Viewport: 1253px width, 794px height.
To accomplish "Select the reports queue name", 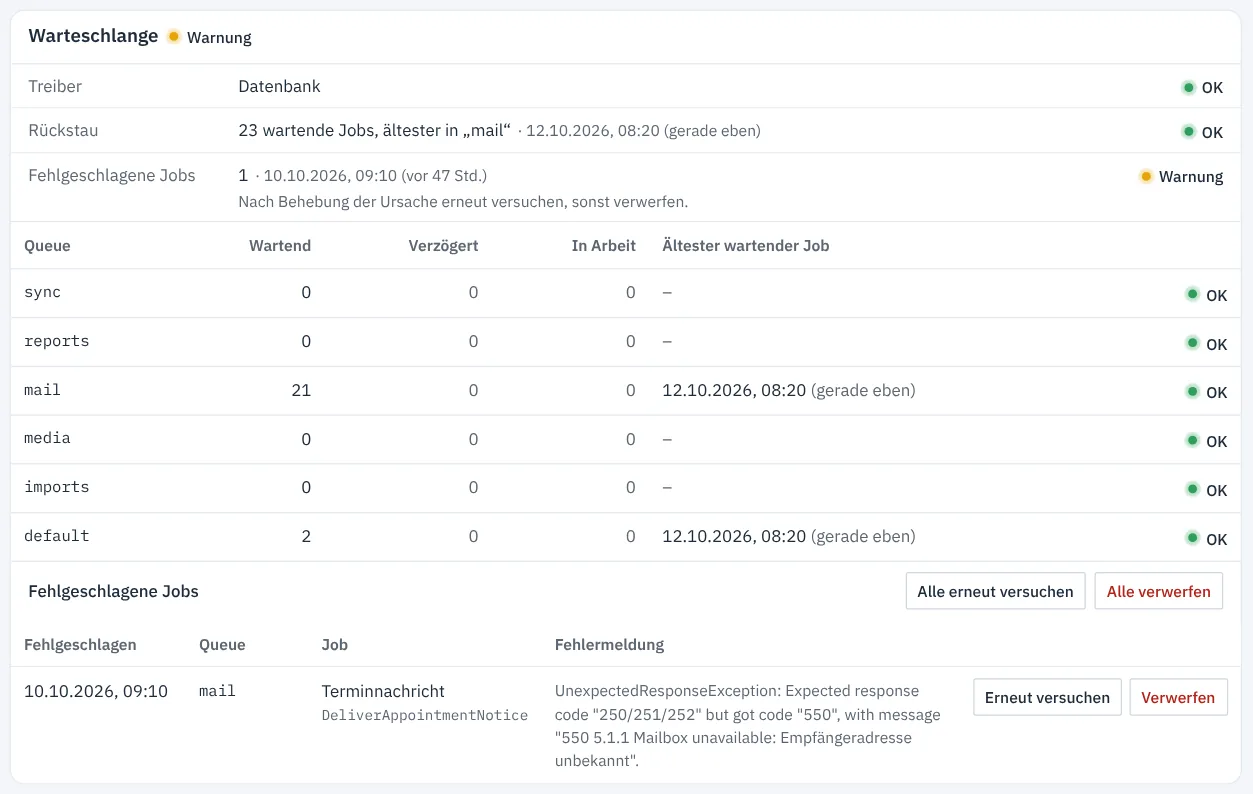I will click(57, 341).
